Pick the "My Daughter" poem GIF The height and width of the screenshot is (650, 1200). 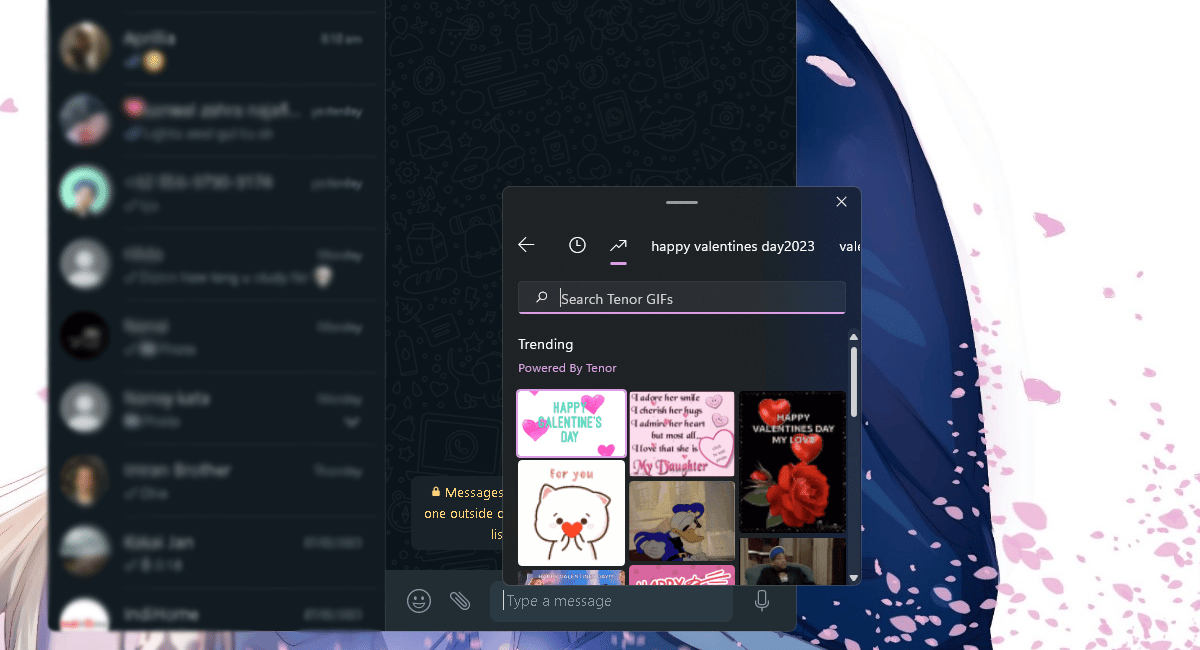[x=682, y=433]
